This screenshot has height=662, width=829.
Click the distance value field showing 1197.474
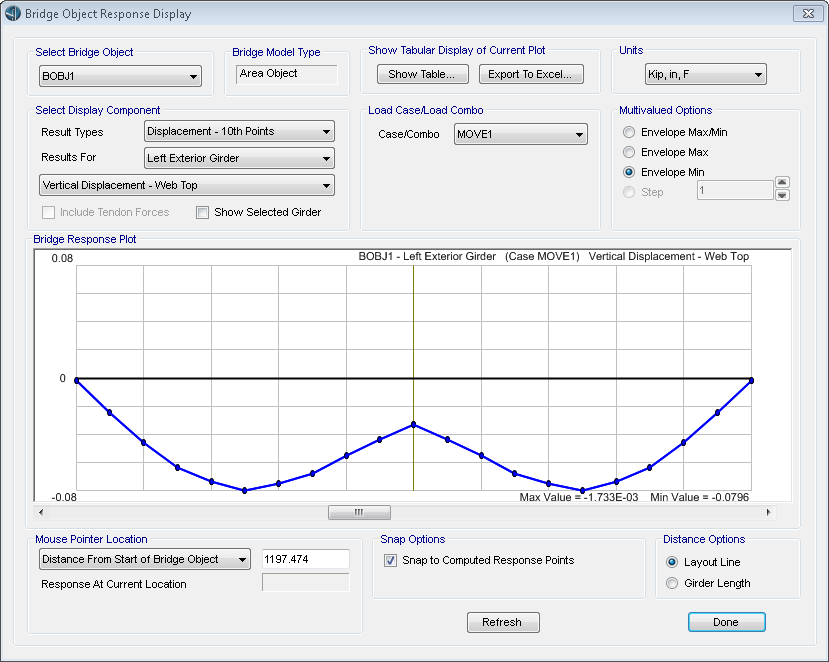tap(305, 559)
